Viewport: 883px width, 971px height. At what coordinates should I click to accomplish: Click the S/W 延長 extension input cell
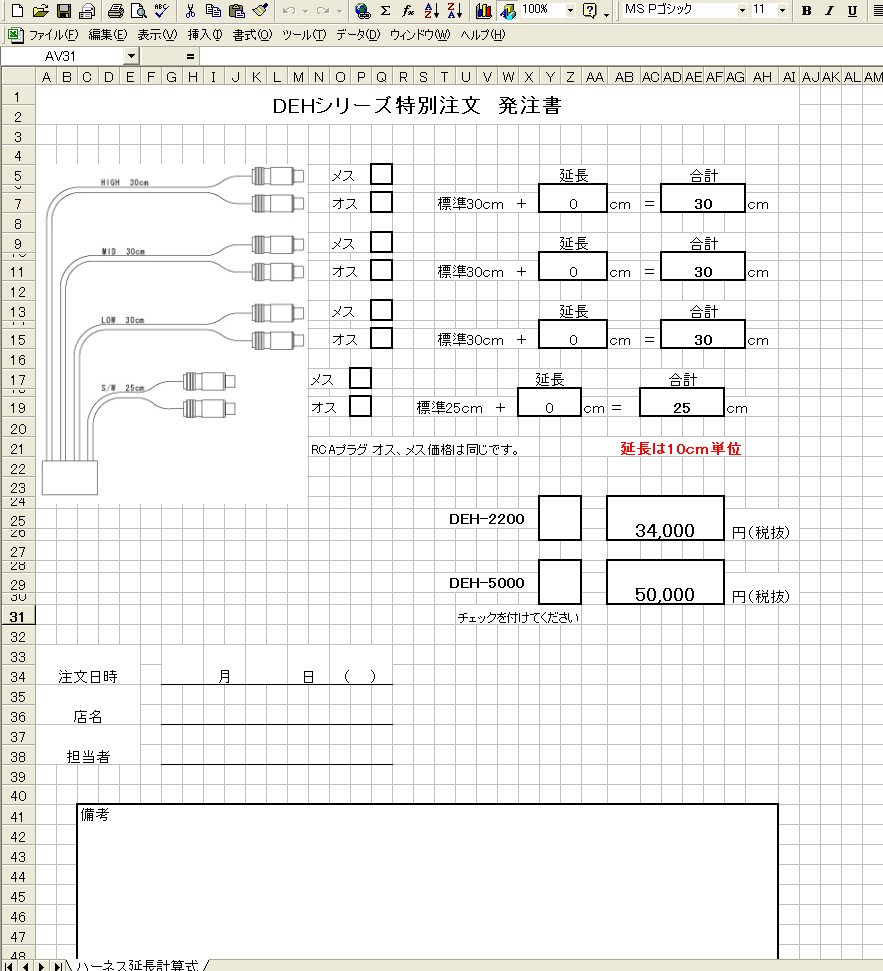point(549,403)
